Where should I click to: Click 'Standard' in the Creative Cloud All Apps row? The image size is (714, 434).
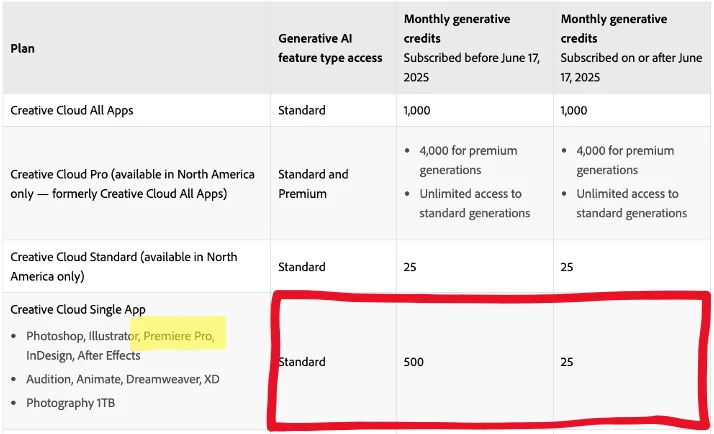(301, 110)
